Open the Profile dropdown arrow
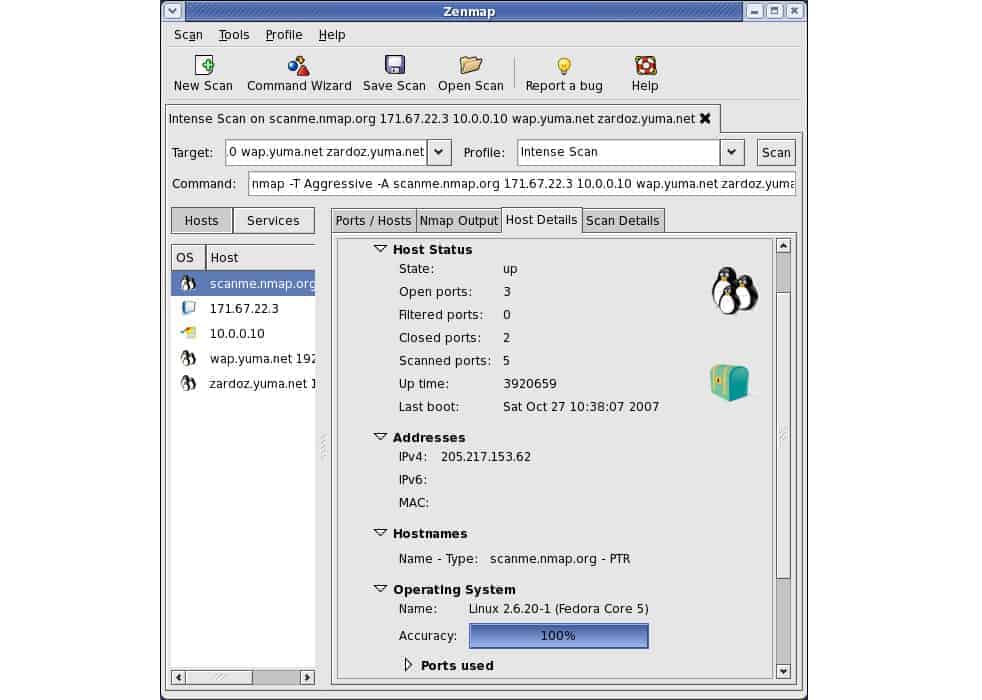The width and height of the screenshot is (982, 700). [731, 152]
